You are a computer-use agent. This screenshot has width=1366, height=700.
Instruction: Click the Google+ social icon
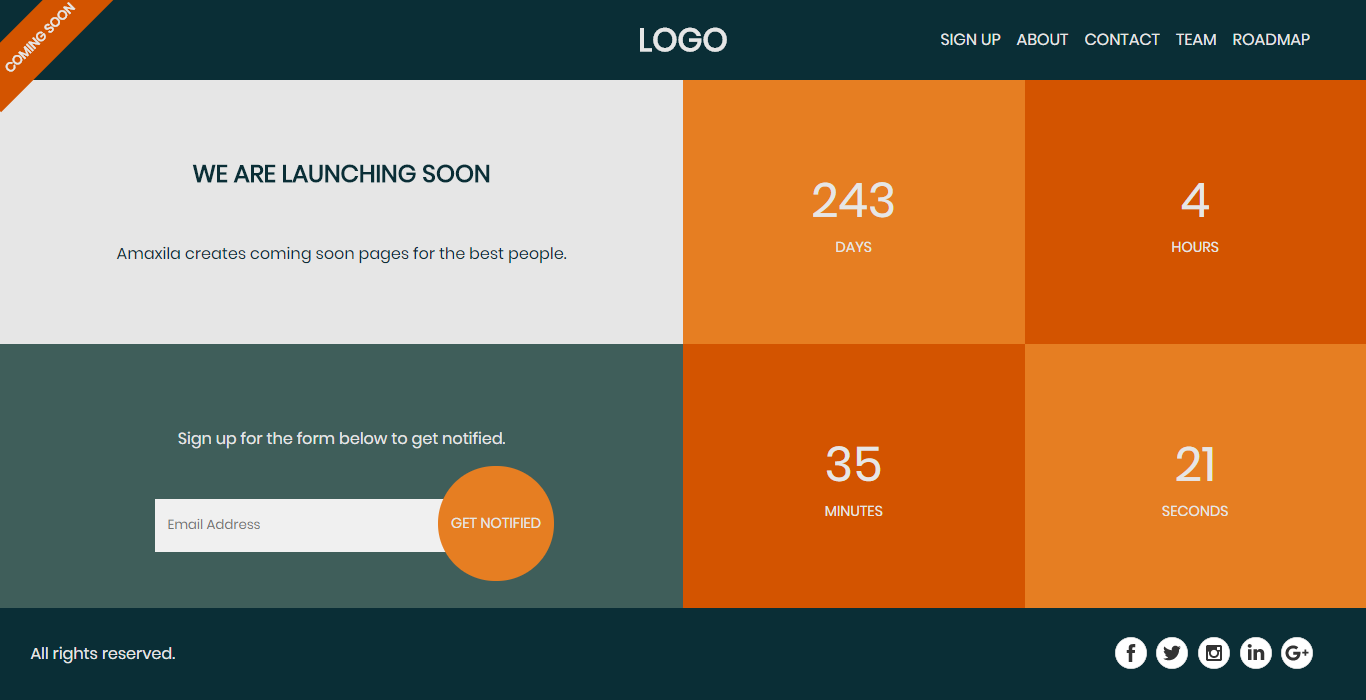coord(1297,652)
